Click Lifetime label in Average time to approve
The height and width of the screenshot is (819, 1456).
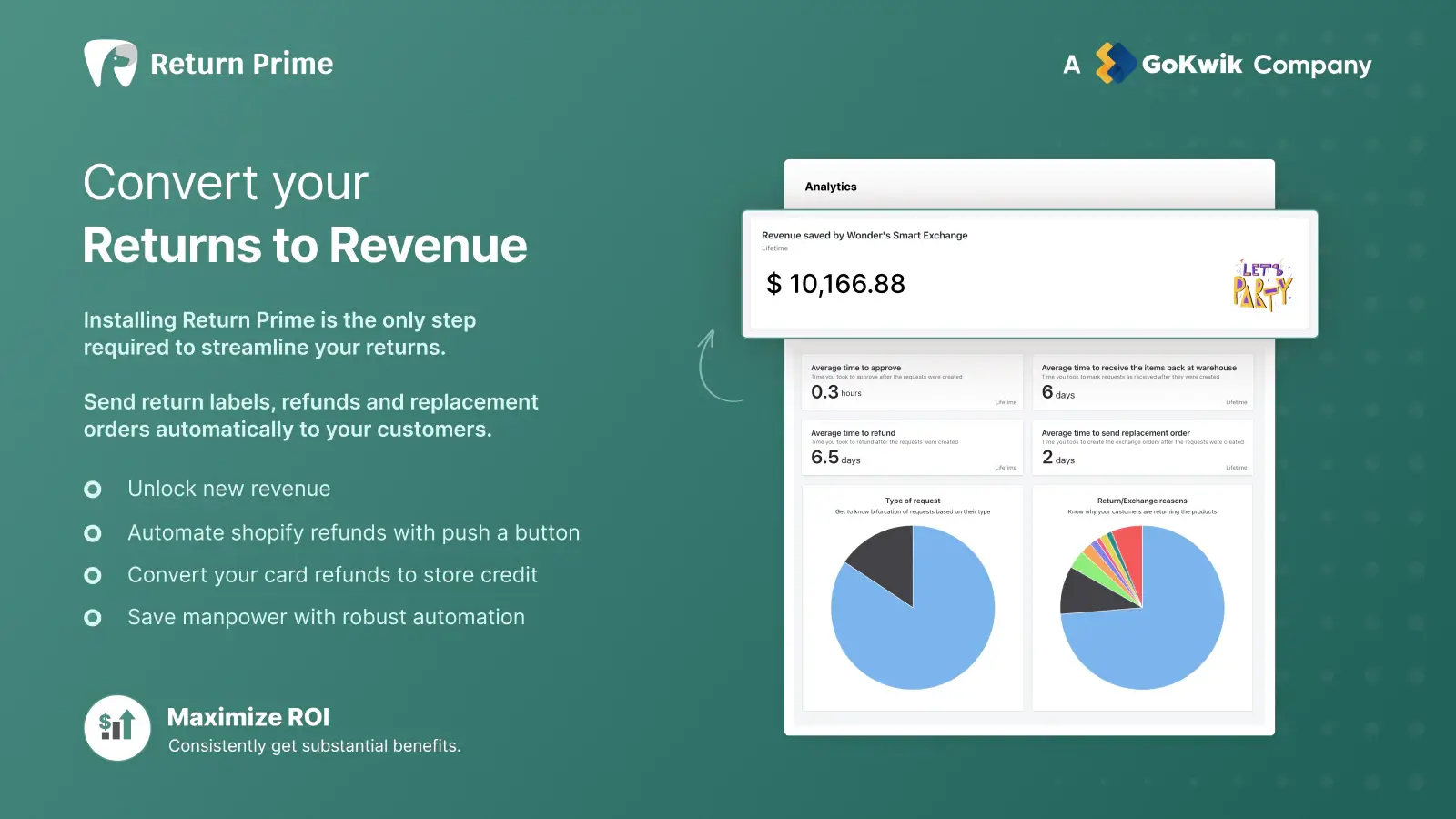pyautogui.click(x=1005, y=402)
